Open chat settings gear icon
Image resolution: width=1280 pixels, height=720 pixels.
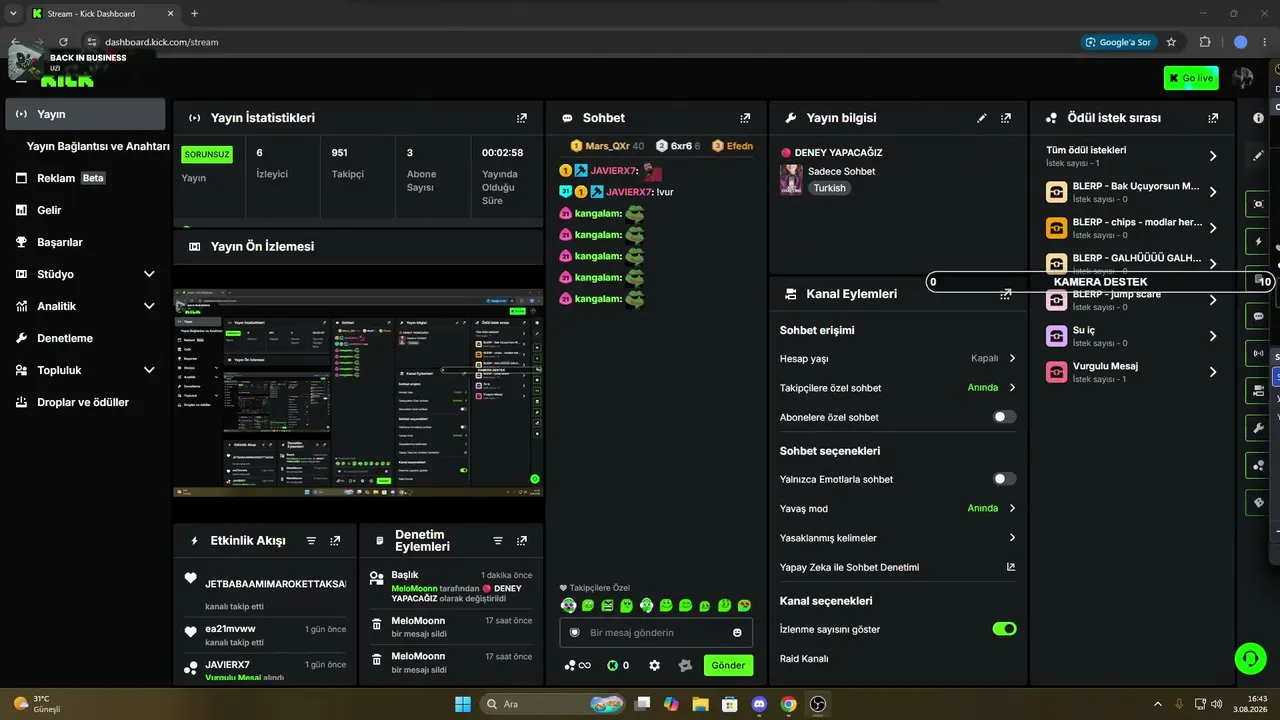point(655,665)
